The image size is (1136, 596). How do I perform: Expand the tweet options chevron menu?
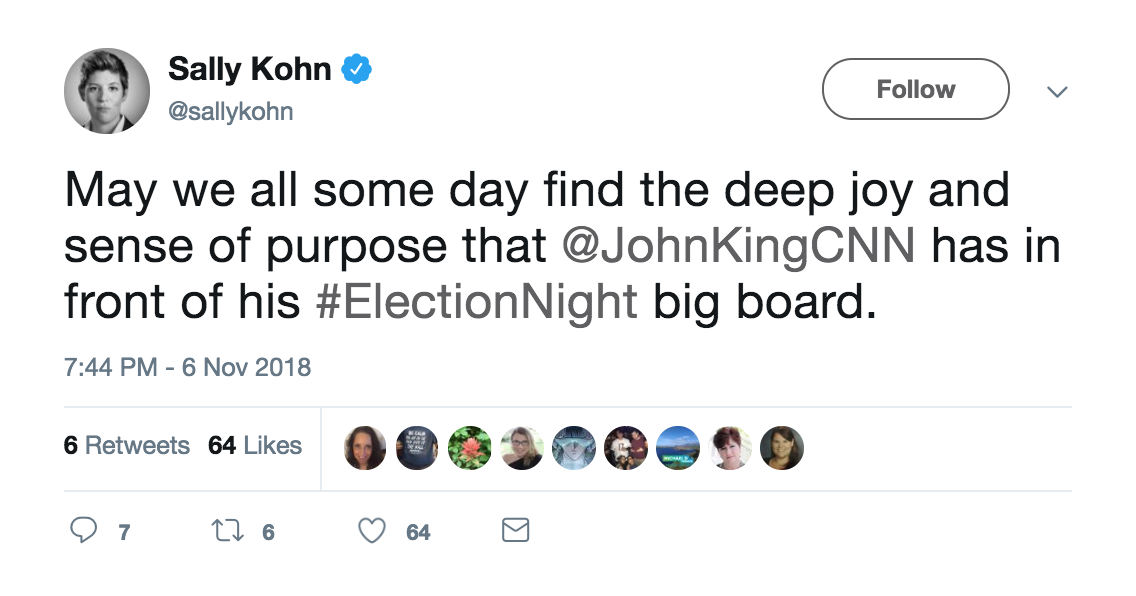1056,92
